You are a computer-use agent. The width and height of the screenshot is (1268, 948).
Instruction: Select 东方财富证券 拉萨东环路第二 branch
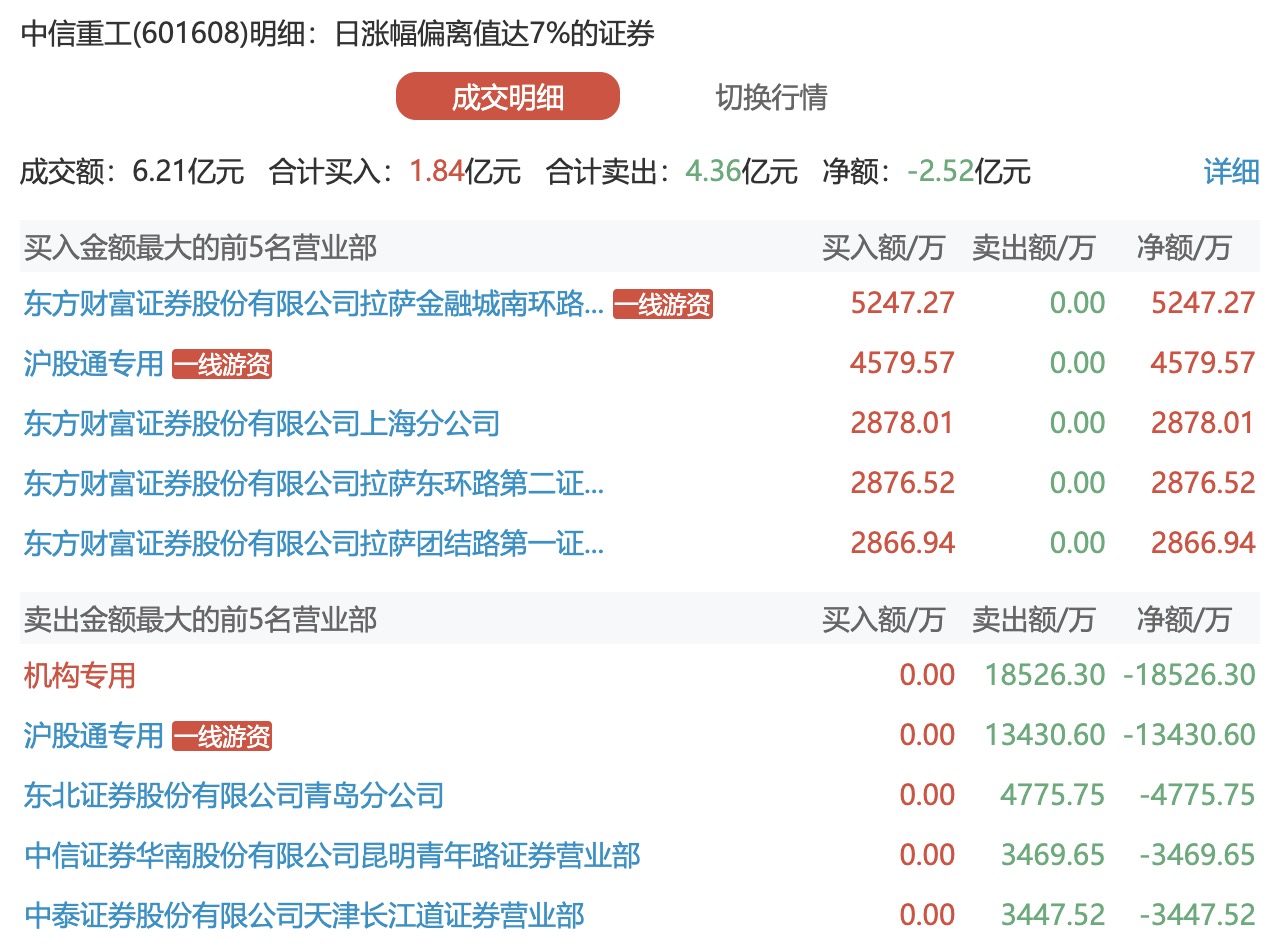313,484
